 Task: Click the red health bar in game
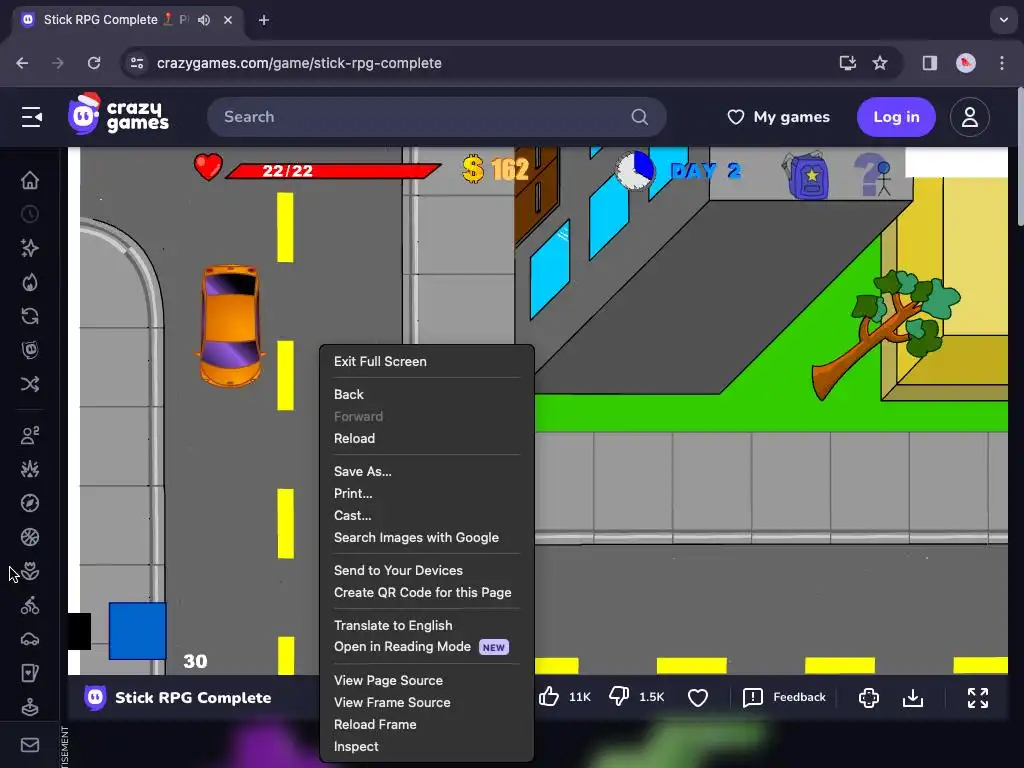point(333,171)
